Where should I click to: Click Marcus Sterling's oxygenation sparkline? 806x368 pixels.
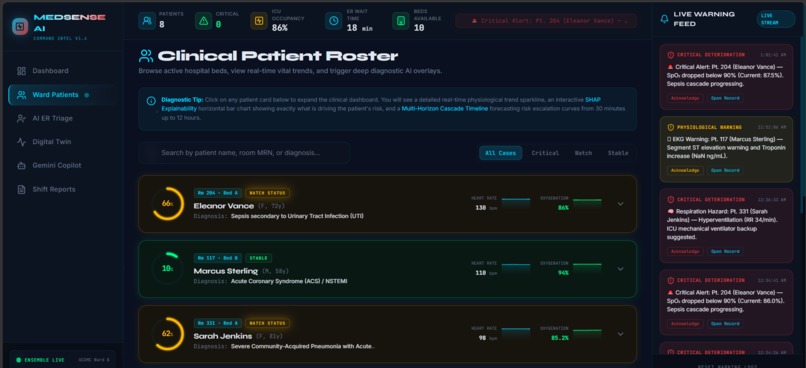[587, 268]
